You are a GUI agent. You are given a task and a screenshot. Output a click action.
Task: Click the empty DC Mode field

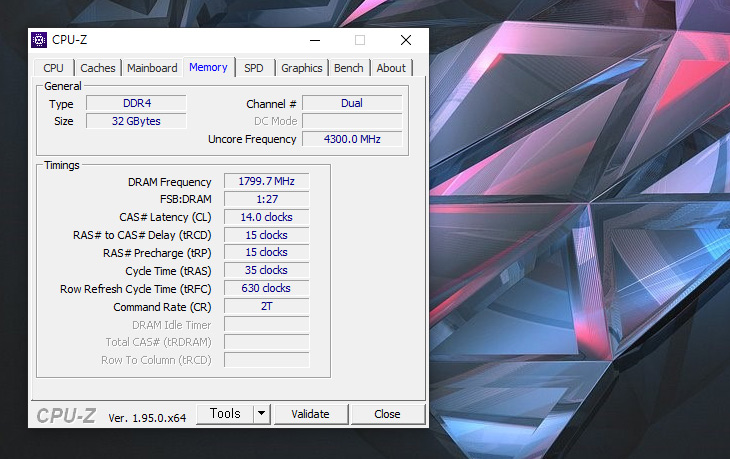pyautogui.click(x=352, y=121)
